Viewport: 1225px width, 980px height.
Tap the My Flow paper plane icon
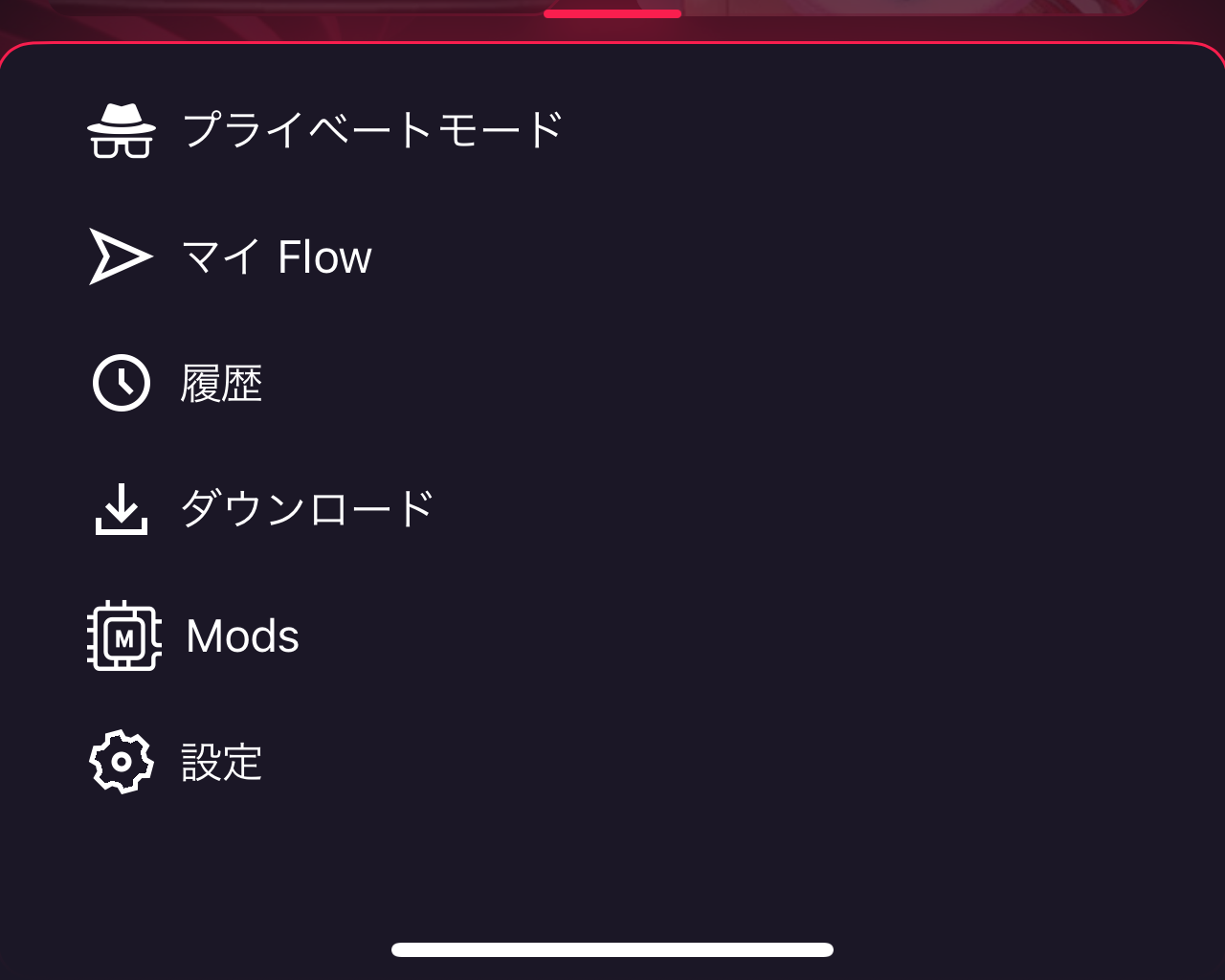(x=120, y=256)
